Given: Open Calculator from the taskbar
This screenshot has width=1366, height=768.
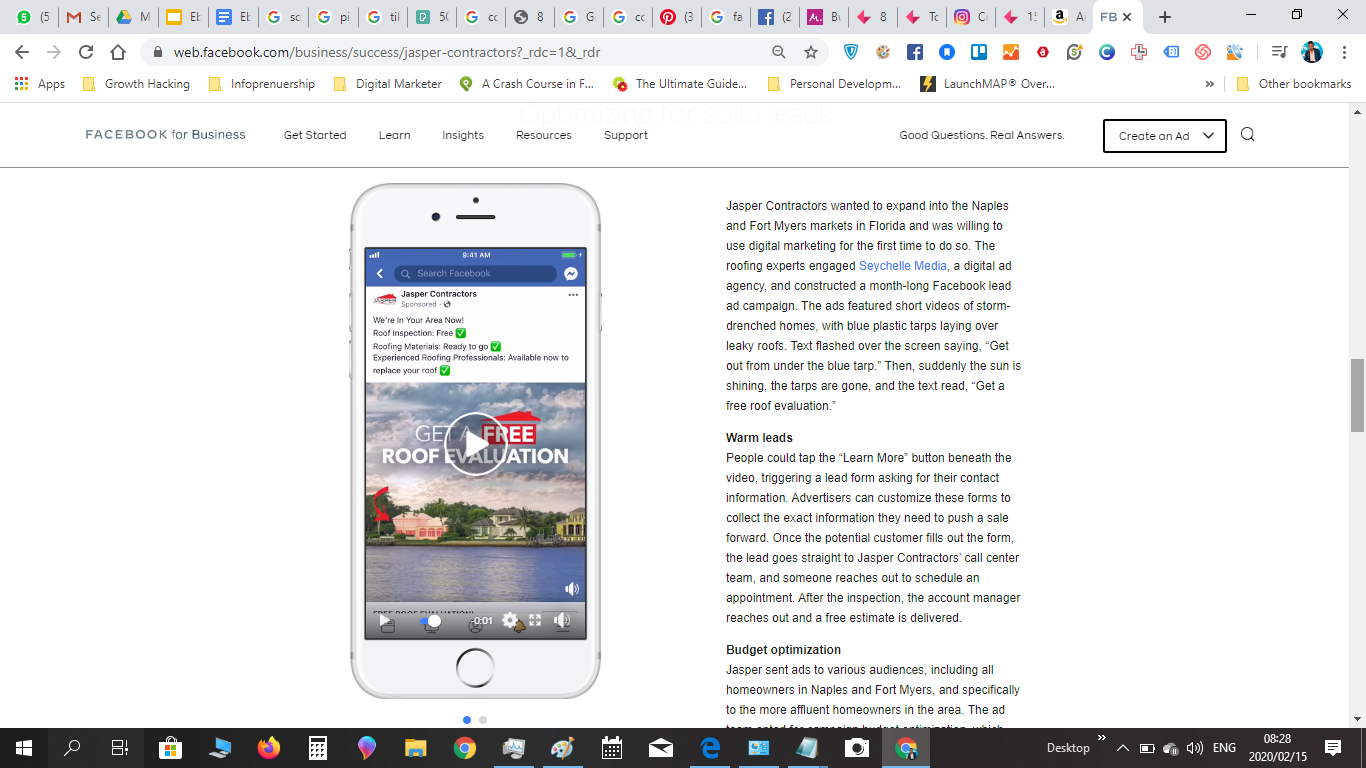Looking at the screenshot, I should click(x=318, y=747).
